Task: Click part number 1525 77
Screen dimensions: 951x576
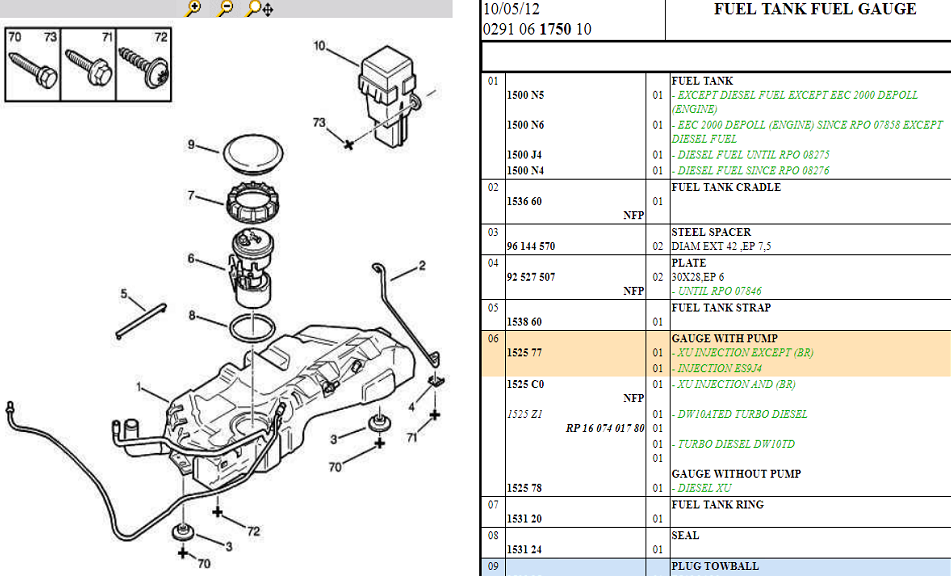Action: point(525,352)
